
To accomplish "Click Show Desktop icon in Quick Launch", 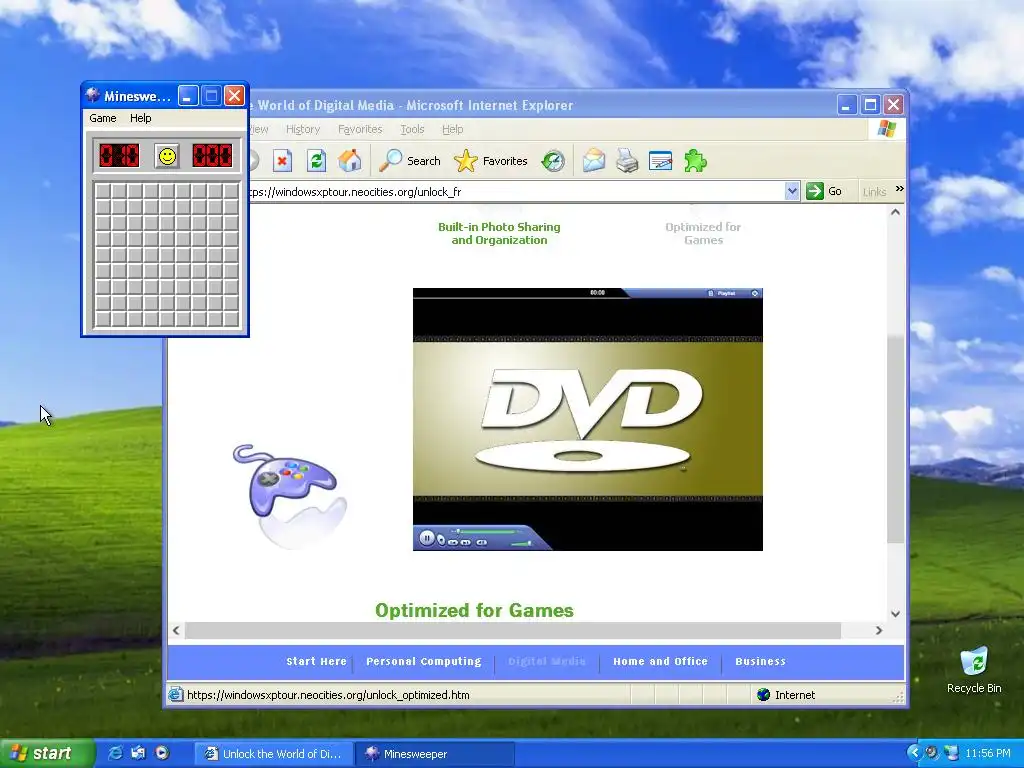I will click(x=138, y=753).
